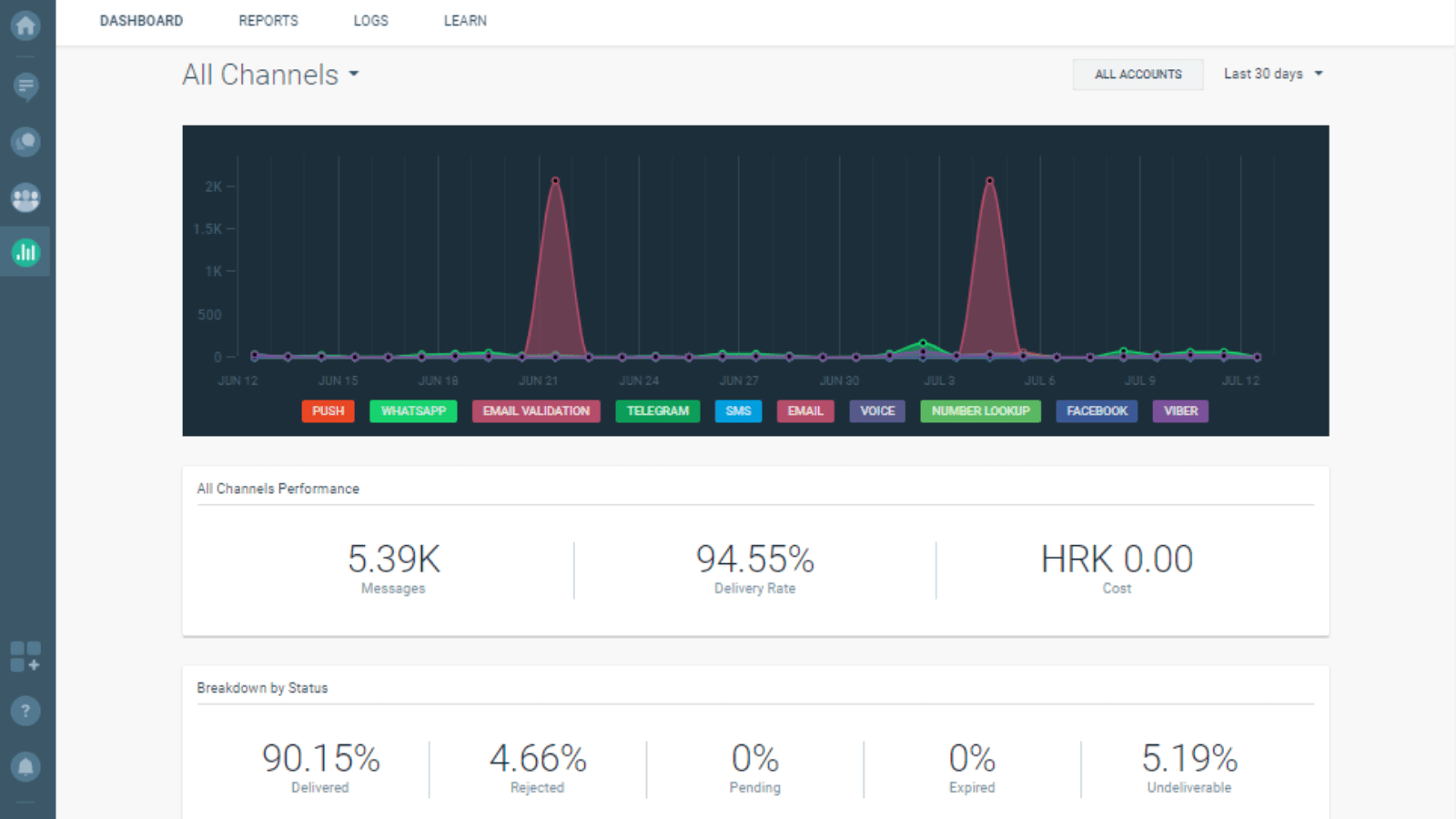
Task: Click the All Channels Performance heading
Action: coord(278,489)
